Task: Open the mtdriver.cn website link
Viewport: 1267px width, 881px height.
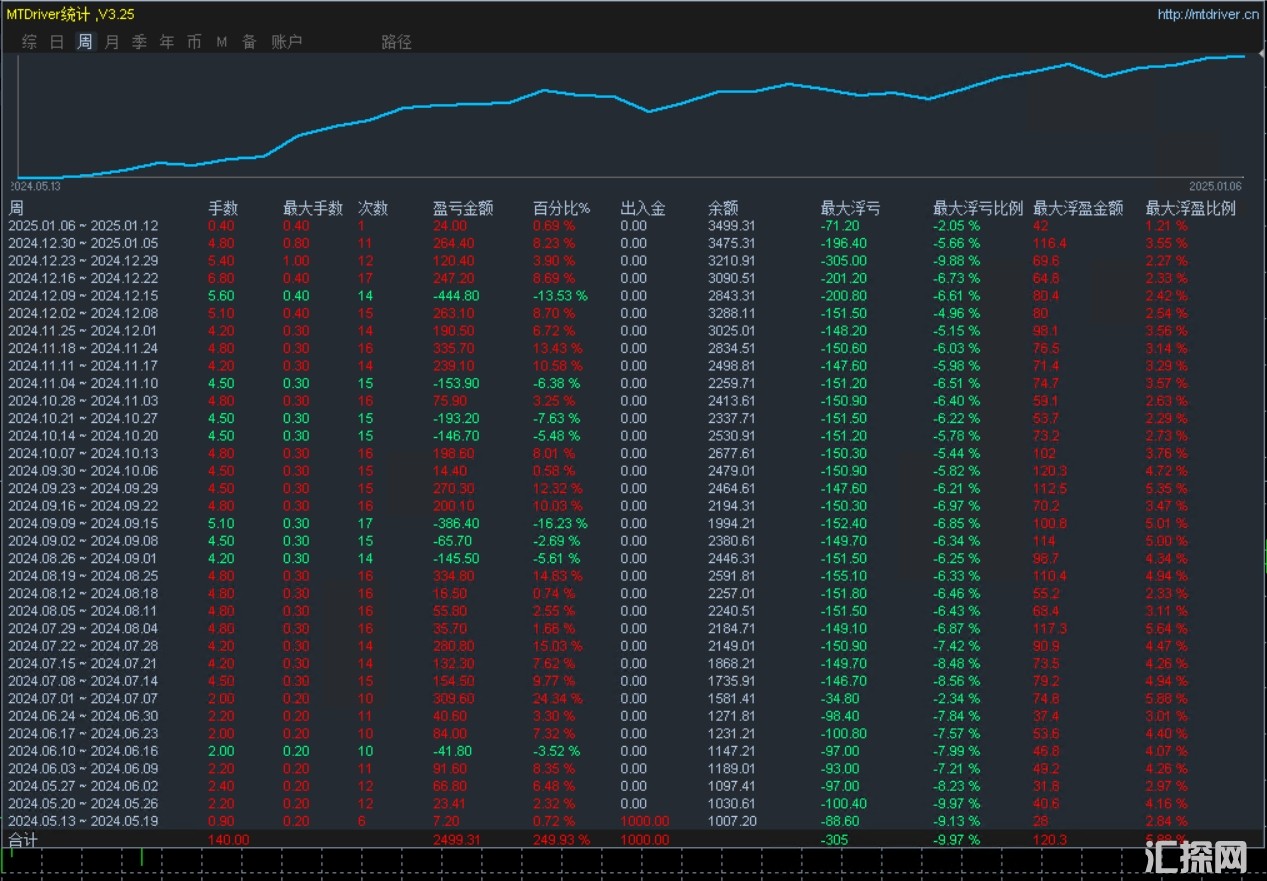Action: point(1207,14)
